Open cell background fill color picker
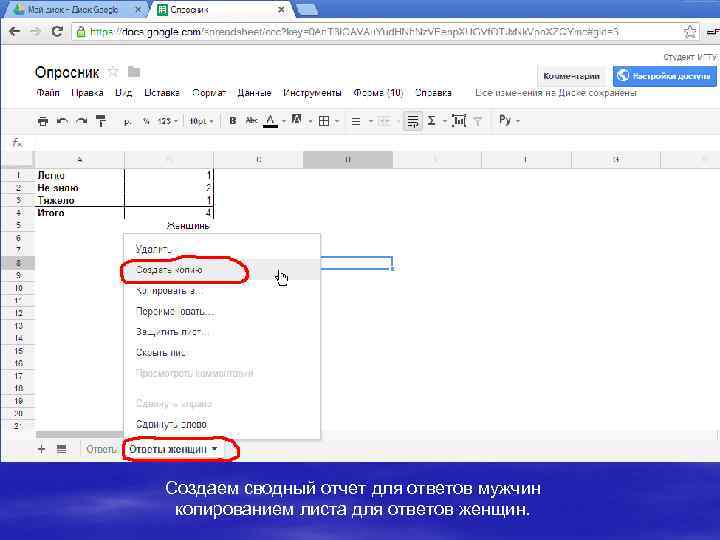The image size is (720, 540). (x=297, y=120)
